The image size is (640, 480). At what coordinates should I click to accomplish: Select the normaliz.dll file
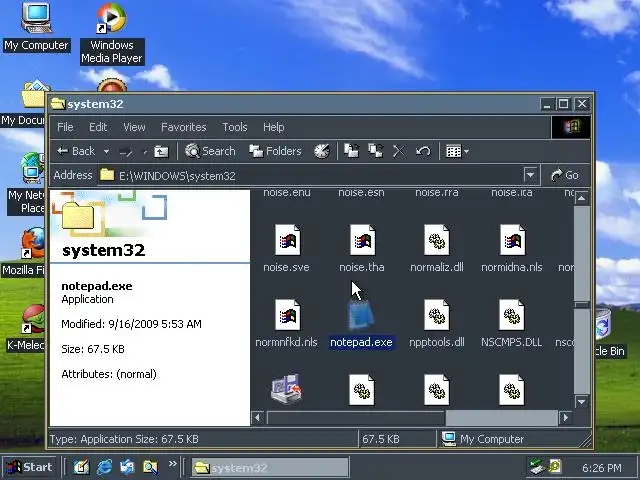click(x=437, y=249)
